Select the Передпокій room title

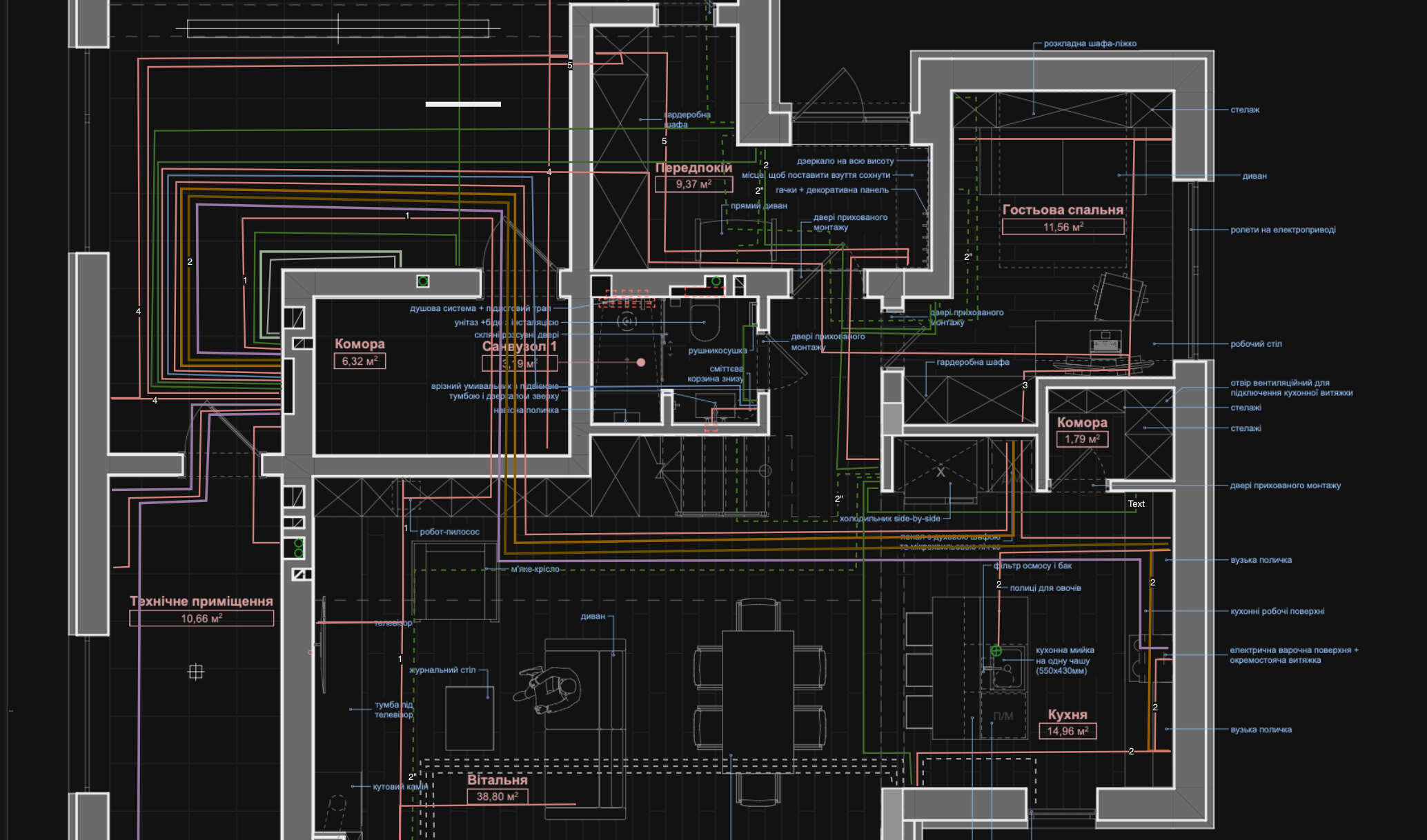click(693, 168)
